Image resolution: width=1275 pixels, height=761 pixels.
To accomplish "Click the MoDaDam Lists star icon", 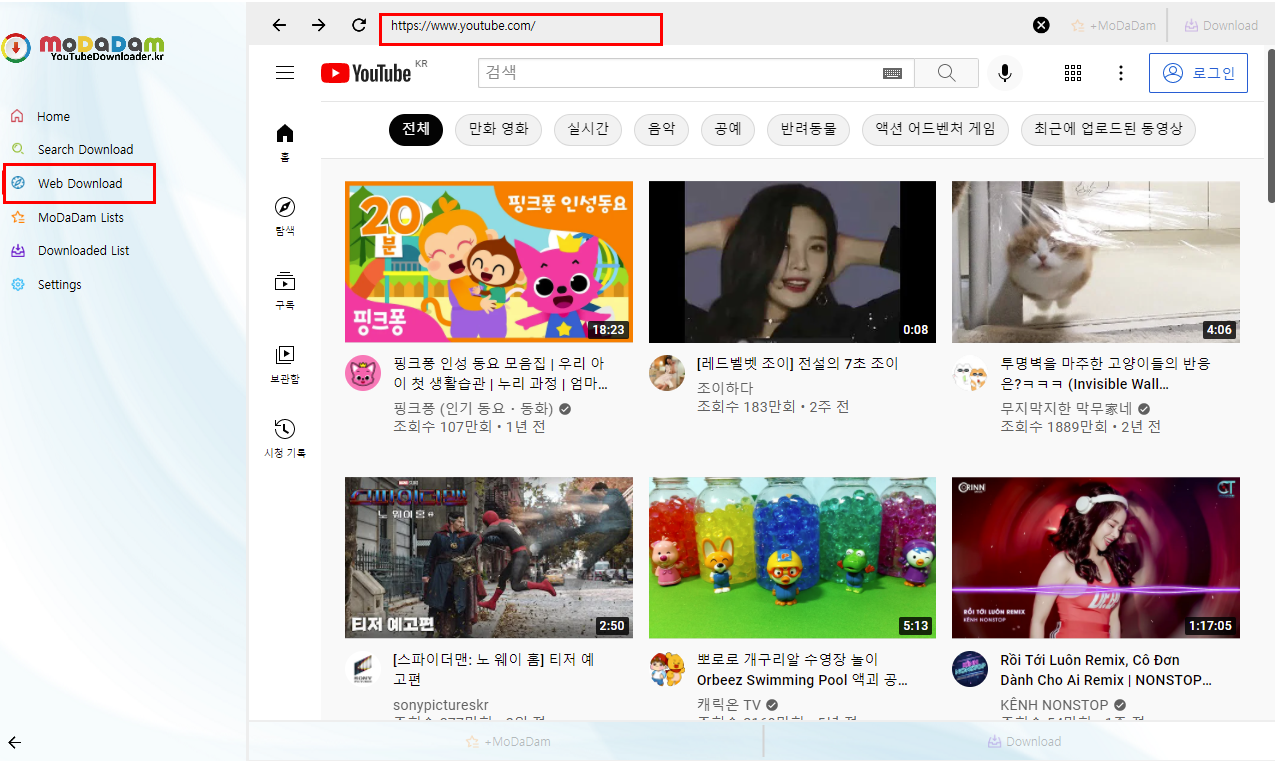I will (x=17, y=217).
